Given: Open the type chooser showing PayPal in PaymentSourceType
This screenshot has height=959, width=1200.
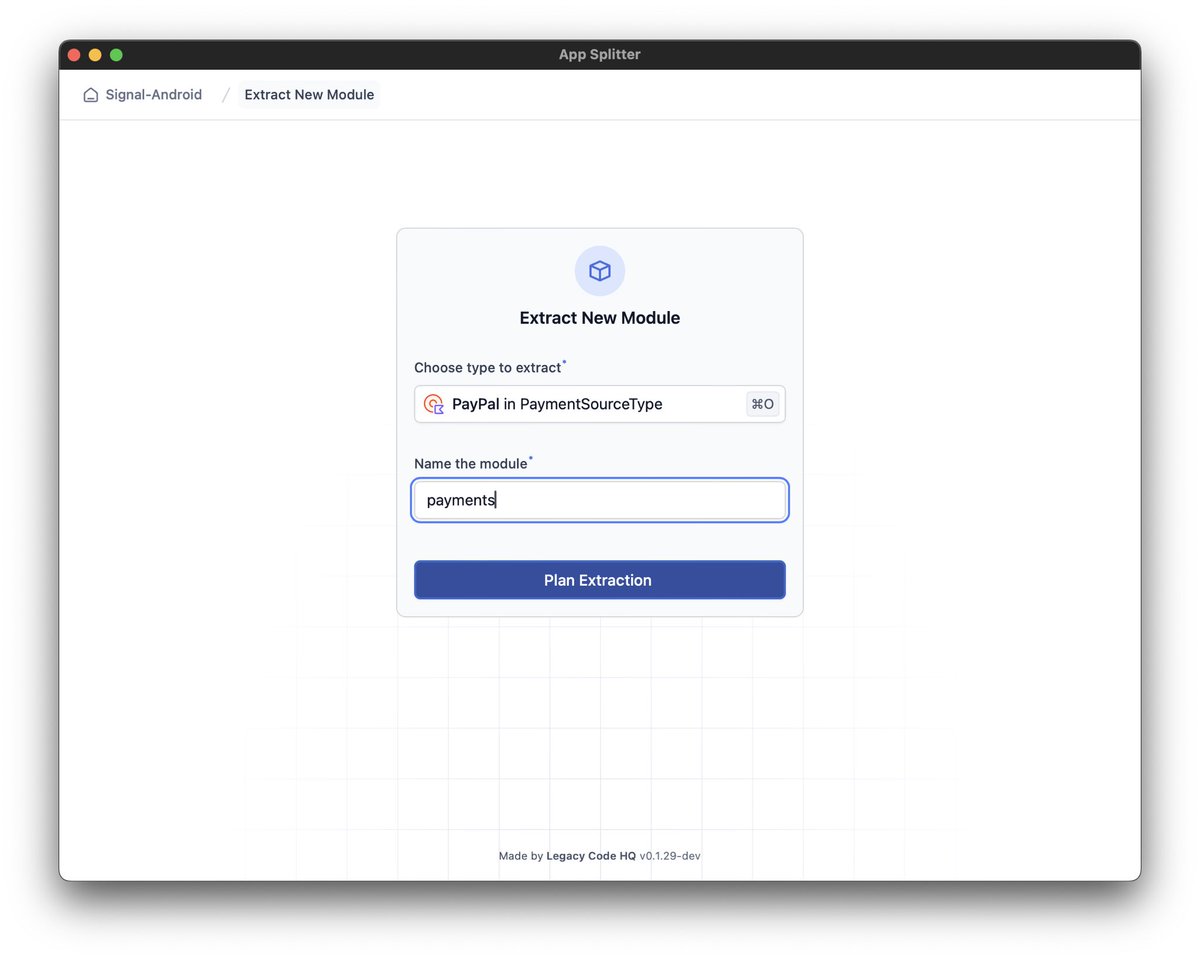Looking at the screenshot, I should (x=600, y=404).
